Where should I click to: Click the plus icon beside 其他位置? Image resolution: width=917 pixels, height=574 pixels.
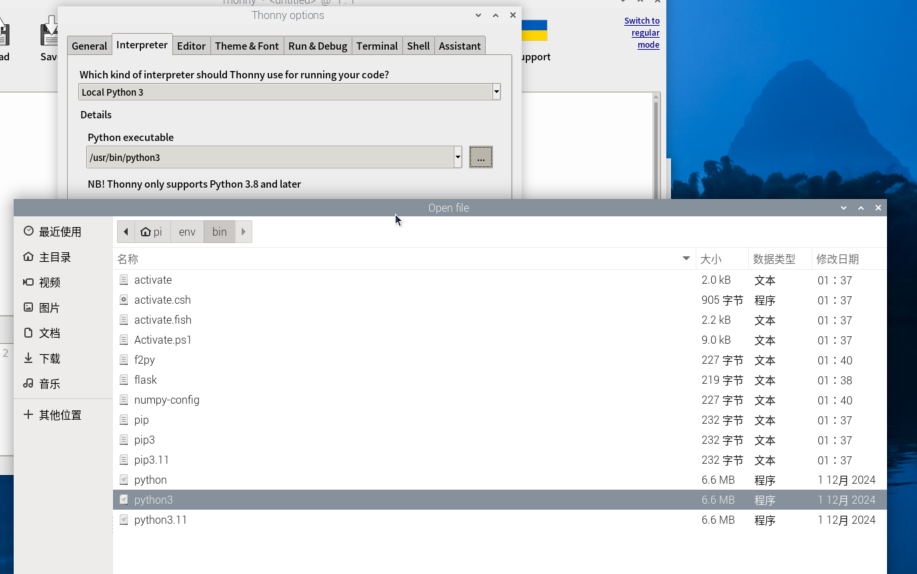coord(28,414)
